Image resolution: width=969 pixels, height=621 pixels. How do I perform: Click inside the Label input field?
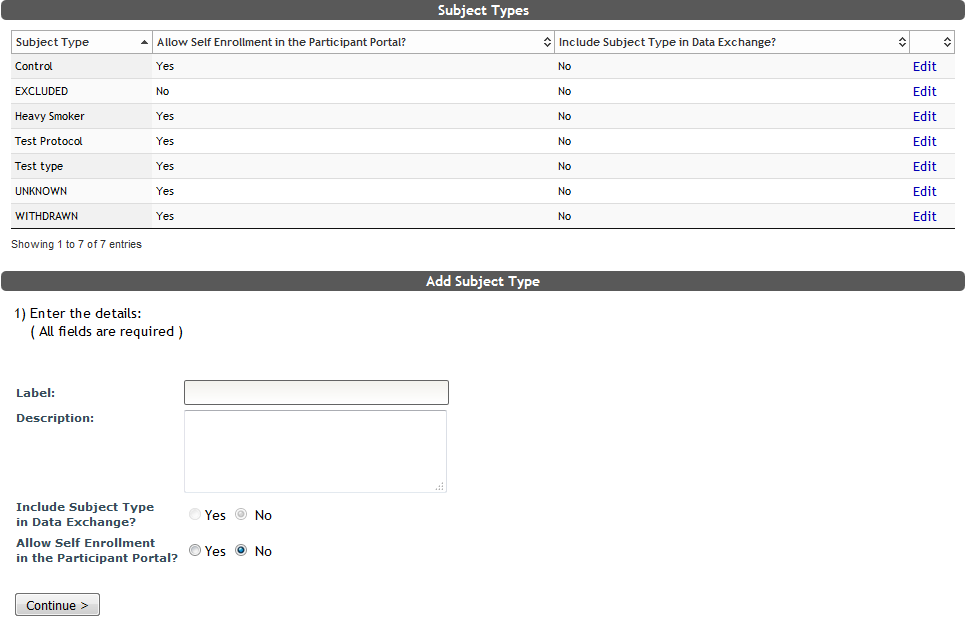(315, 392)
